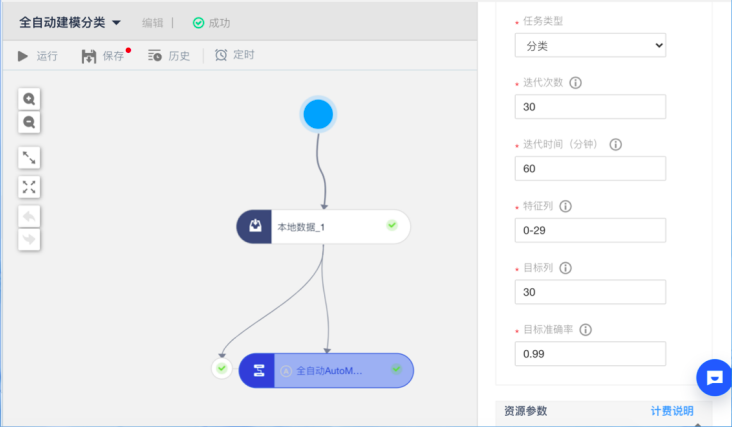Open the 任务类型 dropdown showing 分类

tap(590, 45)
